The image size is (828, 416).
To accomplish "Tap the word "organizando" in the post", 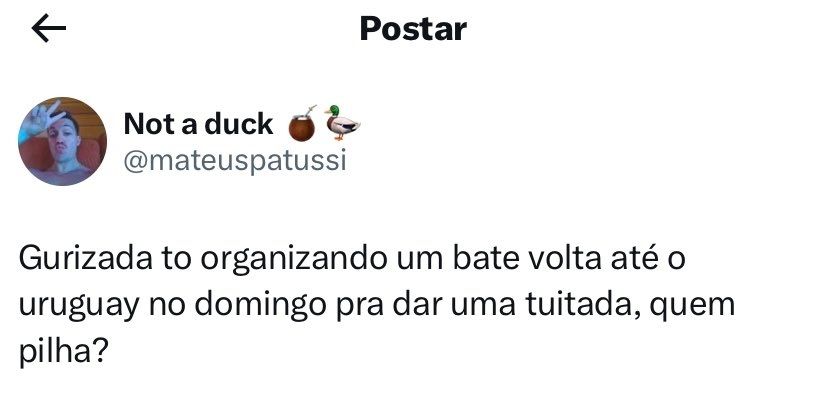I will tap(294, 261).
